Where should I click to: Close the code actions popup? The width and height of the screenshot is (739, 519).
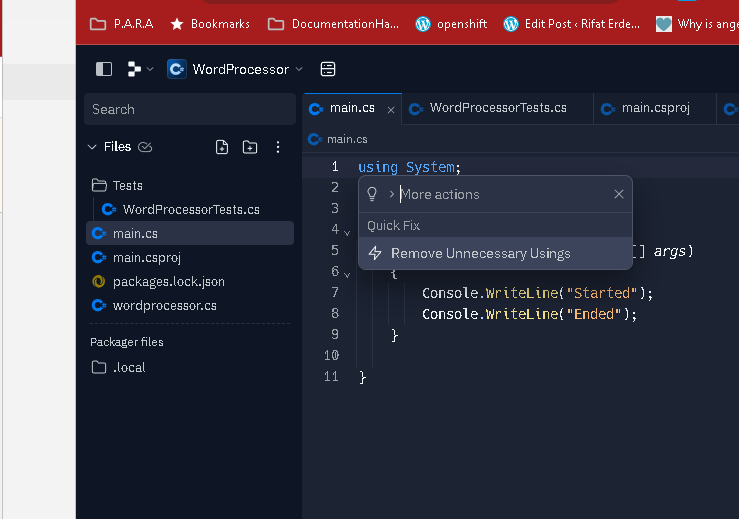coord(619,194)
